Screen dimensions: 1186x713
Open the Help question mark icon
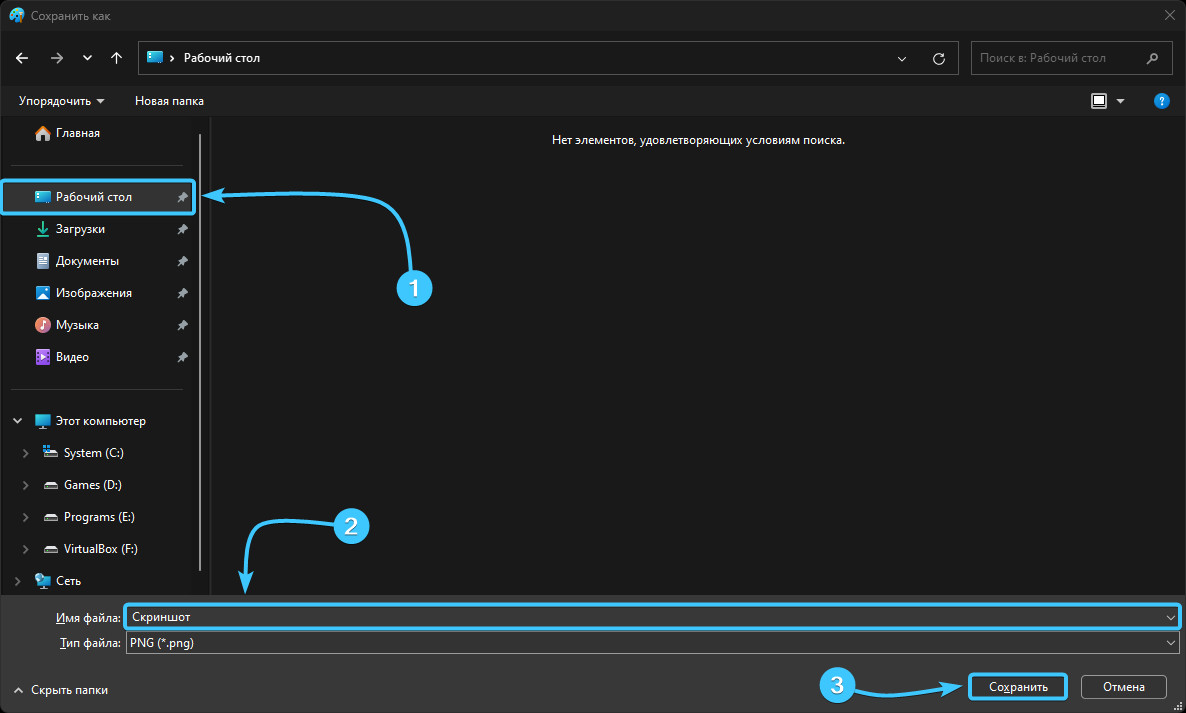1161,101
